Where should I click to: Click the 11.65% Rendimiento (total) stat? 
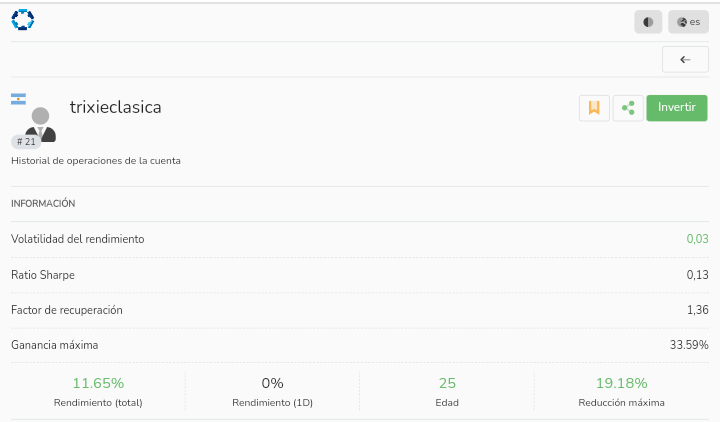coord(98,391)
